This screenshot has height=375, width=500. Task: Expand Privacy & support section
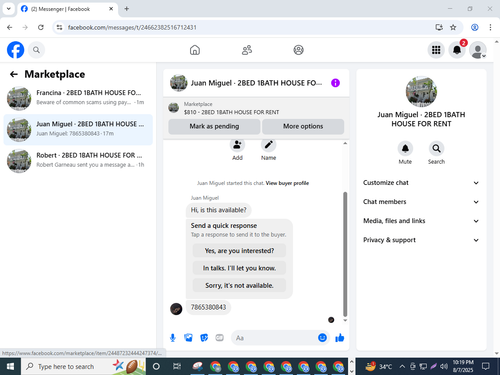point(421,240)
